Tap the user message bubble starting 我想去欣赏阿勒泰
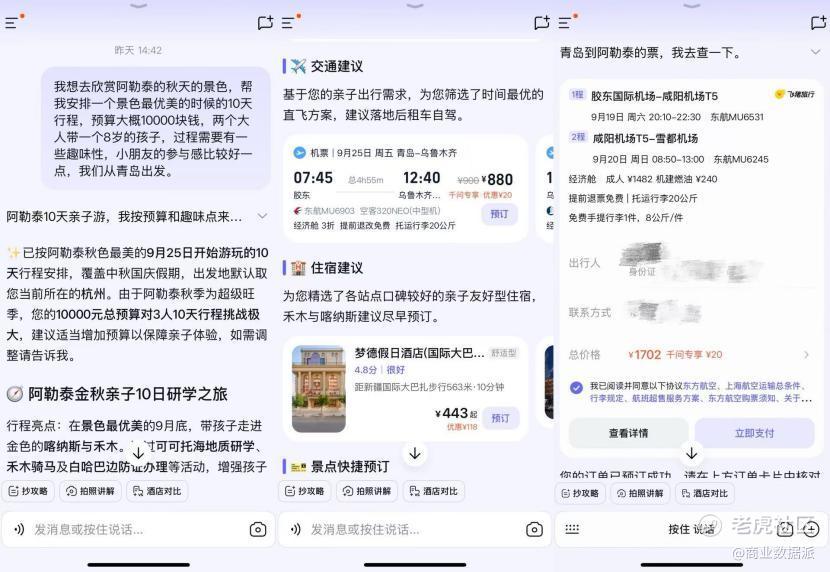The width and height of the screenshot is (830, 572). tap(156, 128)
